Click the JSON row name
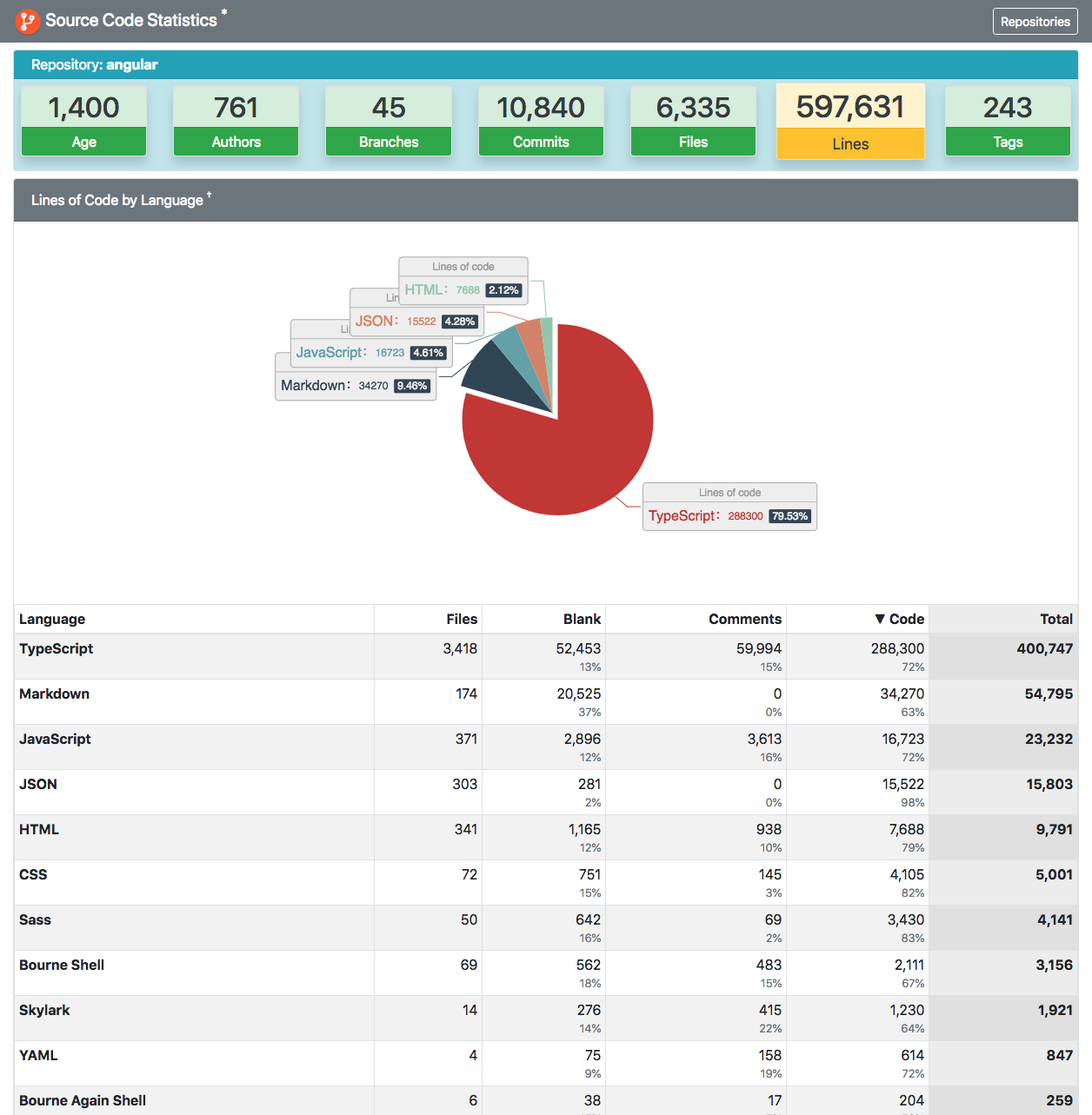The image size is (1092, 1115). (38, 784)
